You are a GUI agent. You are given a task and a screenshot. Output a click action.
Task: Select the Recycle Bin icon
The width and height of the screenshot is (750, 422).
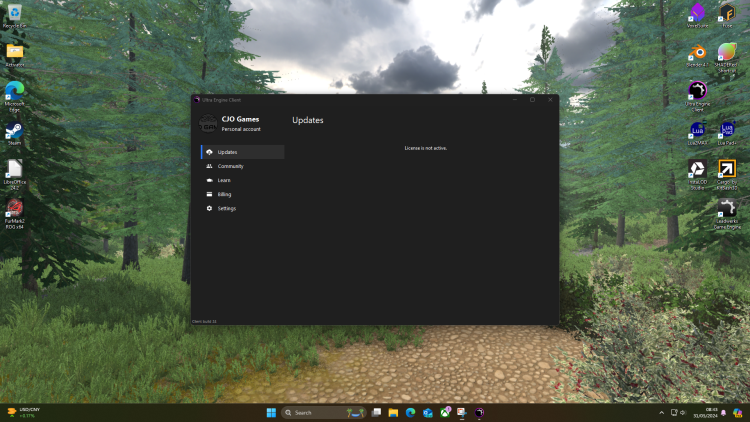[x=15, y=14]
